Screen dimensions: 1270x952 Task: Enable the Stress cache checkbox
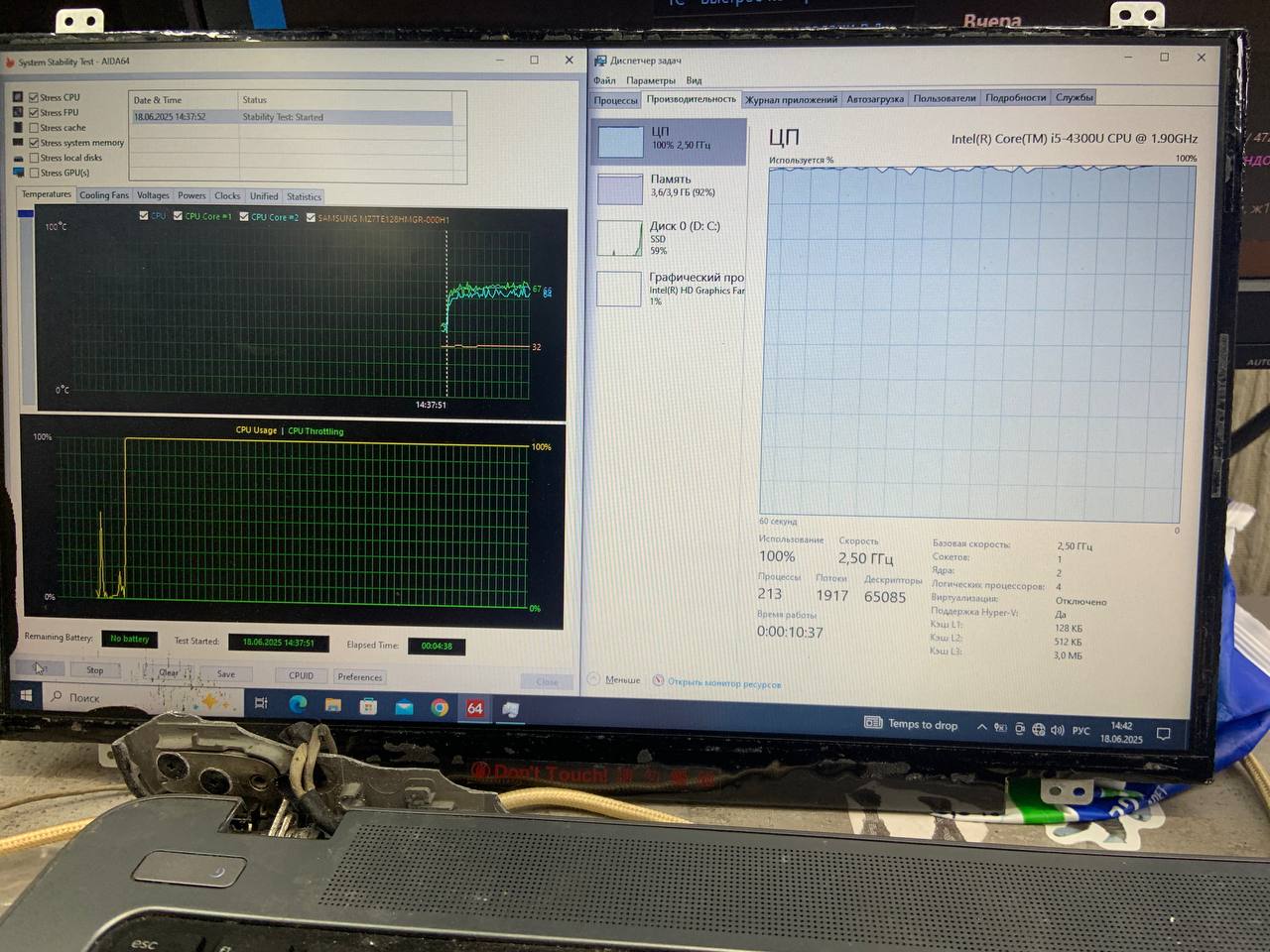coord(35,128)
